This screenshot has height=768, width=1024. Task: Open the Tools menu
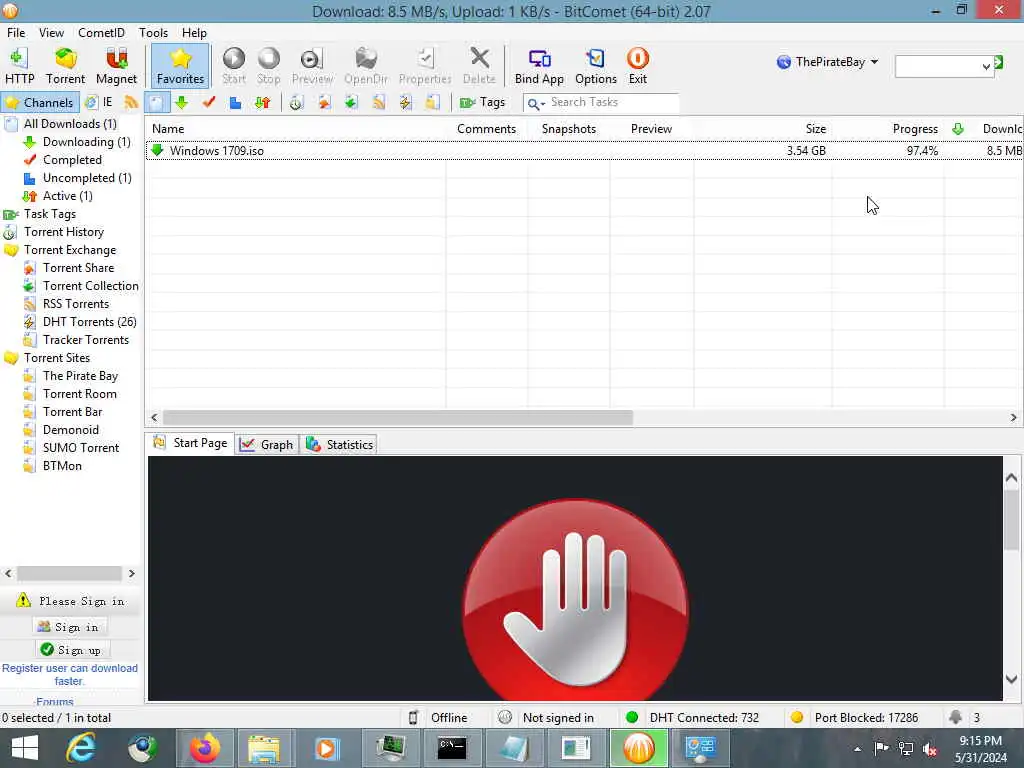[153, 33]
